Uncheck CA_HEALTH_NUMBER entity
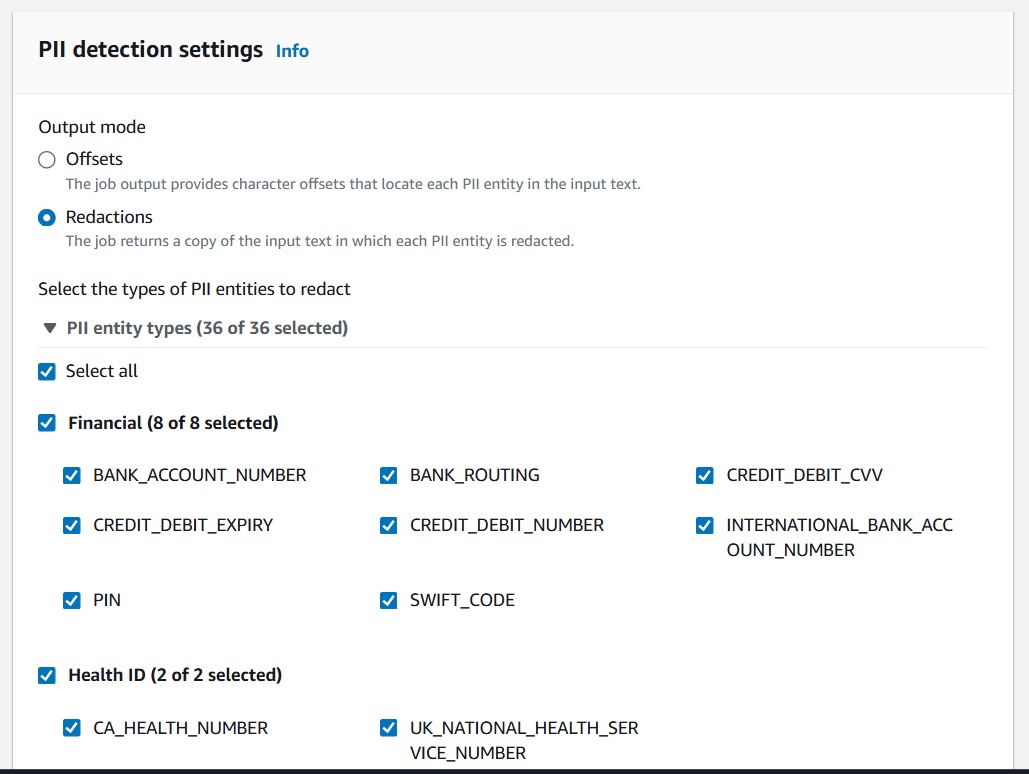The width and height of the screenshot is (1029, 774). [x=71, y=728]
